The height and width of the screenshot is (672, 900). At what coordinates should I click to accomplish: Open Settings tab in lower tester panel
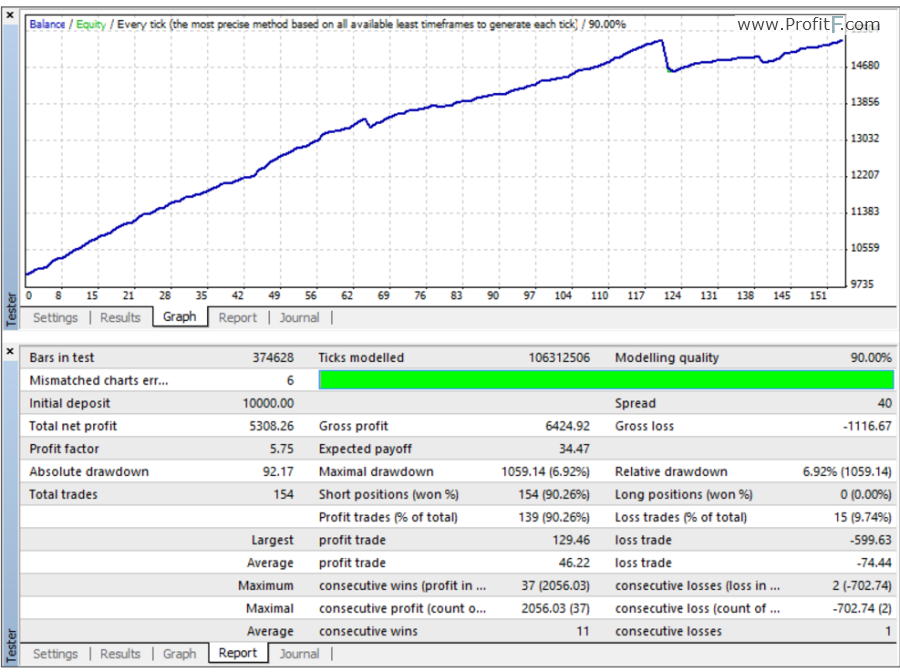pos(55,654)
